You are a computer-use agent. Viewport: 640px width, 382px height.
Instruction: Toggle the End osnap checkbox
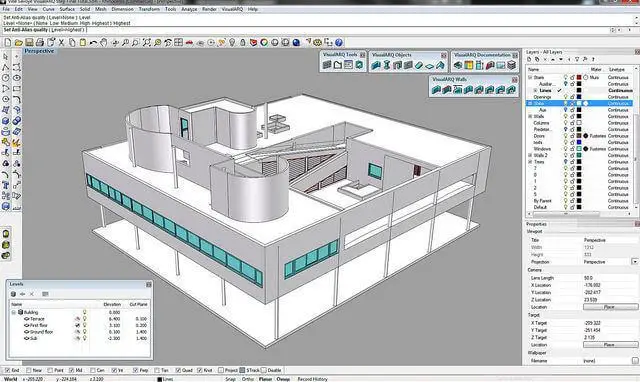[7, 370]
